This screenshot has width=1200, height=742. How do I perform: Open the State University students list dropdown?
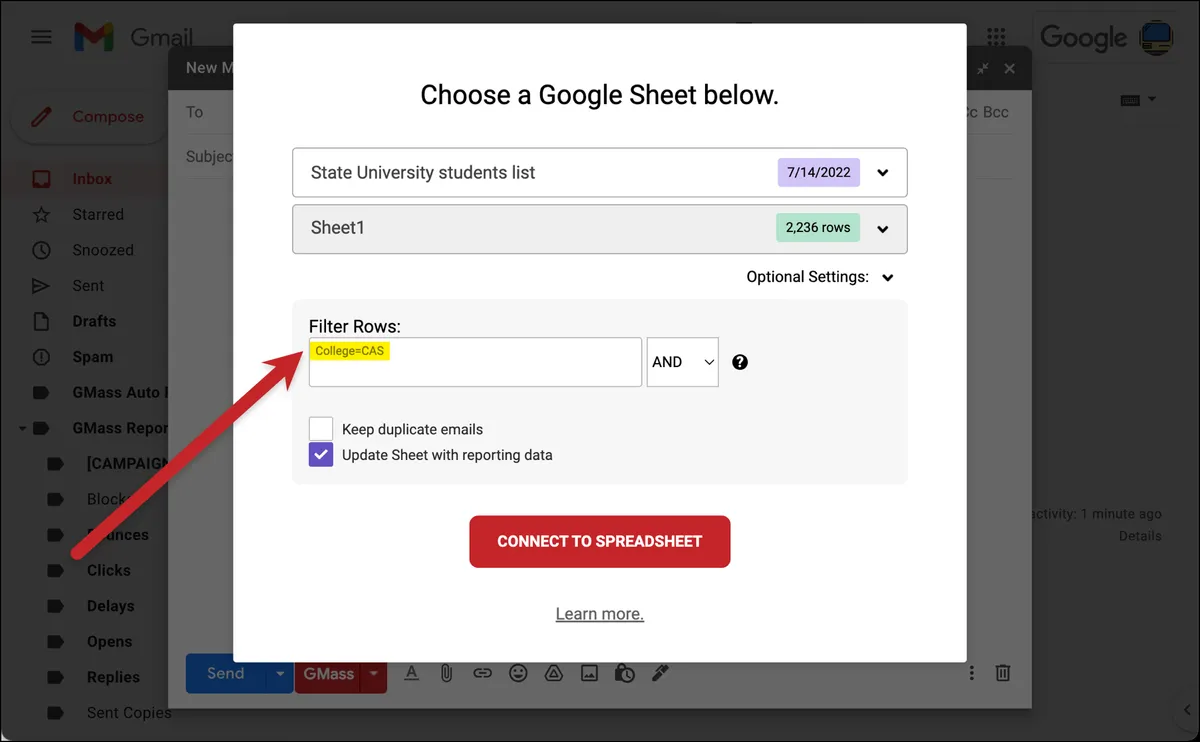(600, 172)
